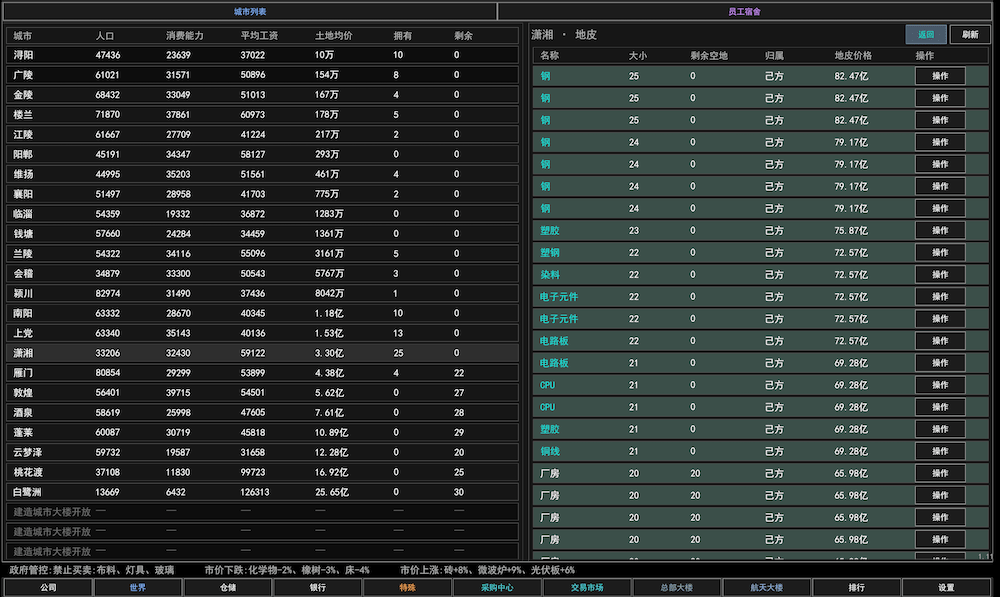
Task: Select the 云梦泽 city row
Action: tap(262, 452)
